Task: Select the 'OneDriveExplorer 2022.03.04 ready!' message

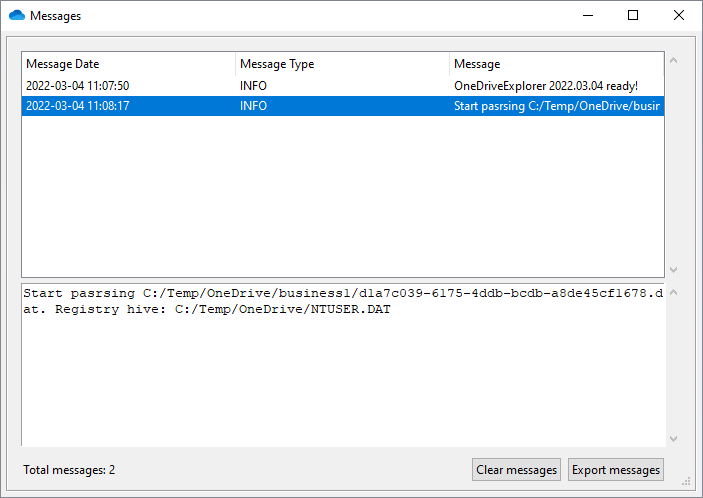Action: [546, 86]
